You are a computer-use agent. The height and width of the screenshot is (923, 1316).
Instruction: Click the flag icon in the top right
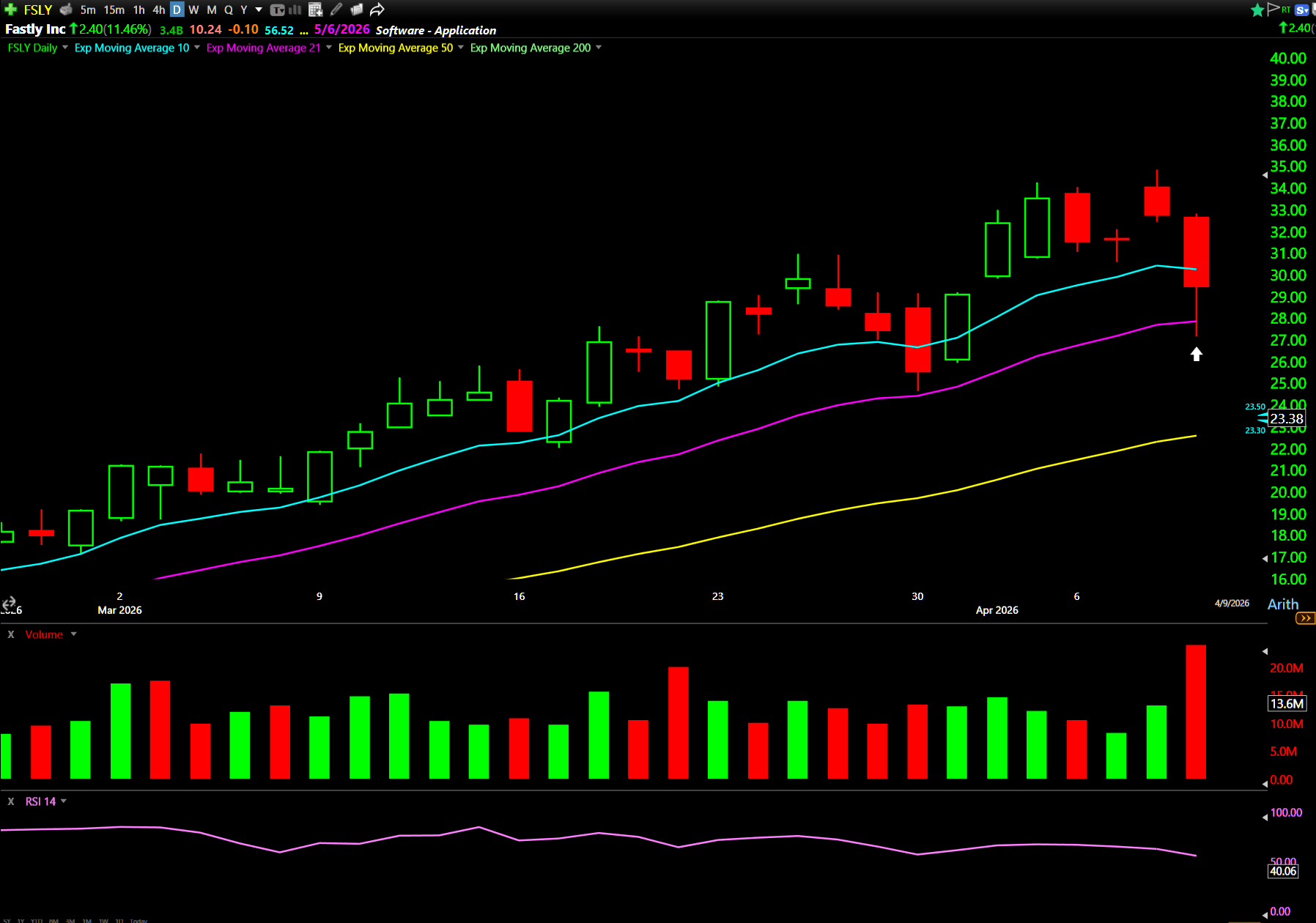click(x=1274, y=9)
